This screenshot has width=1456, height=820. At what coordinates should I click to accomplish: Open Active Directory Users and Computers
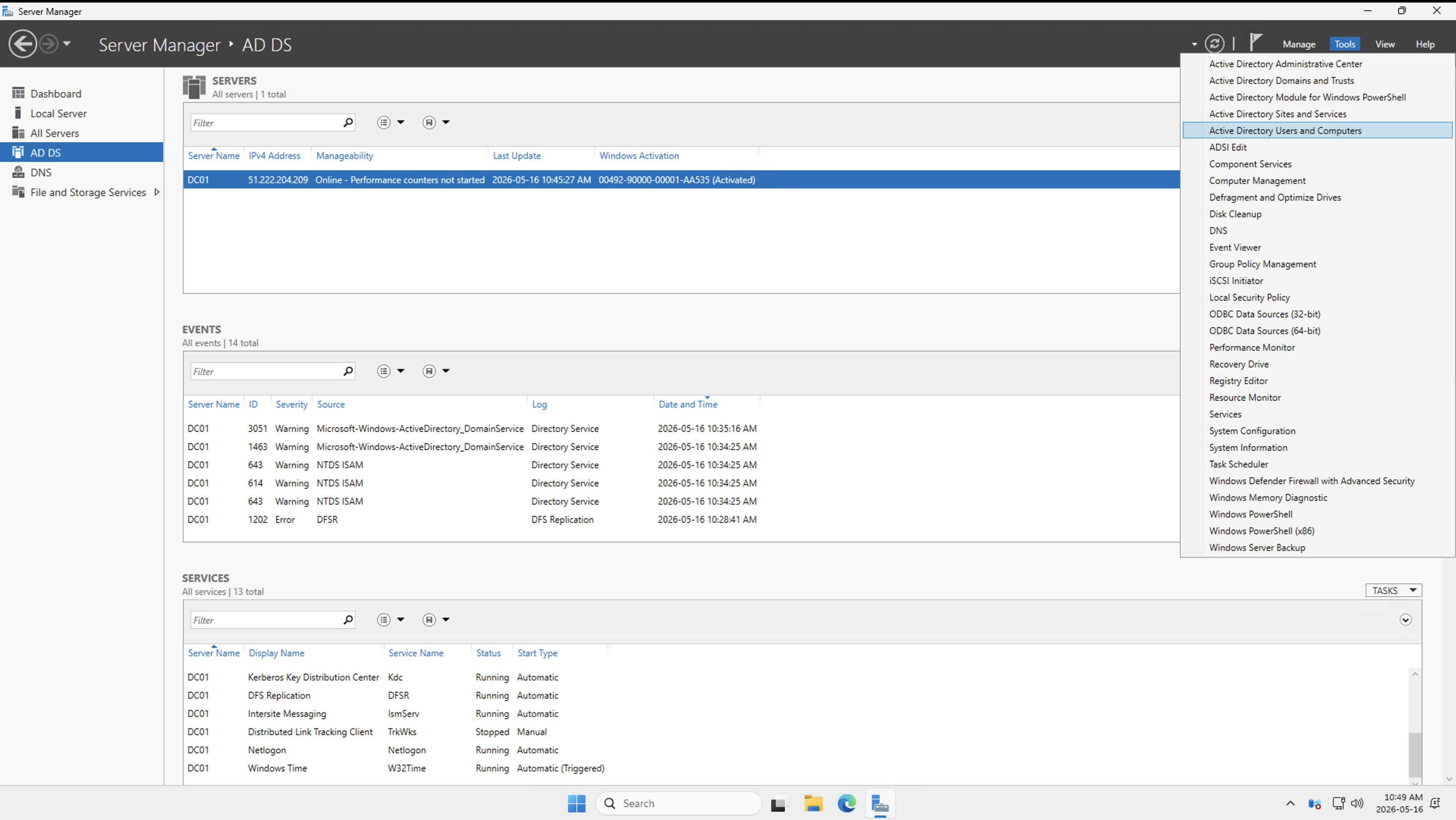[1317, 131]
